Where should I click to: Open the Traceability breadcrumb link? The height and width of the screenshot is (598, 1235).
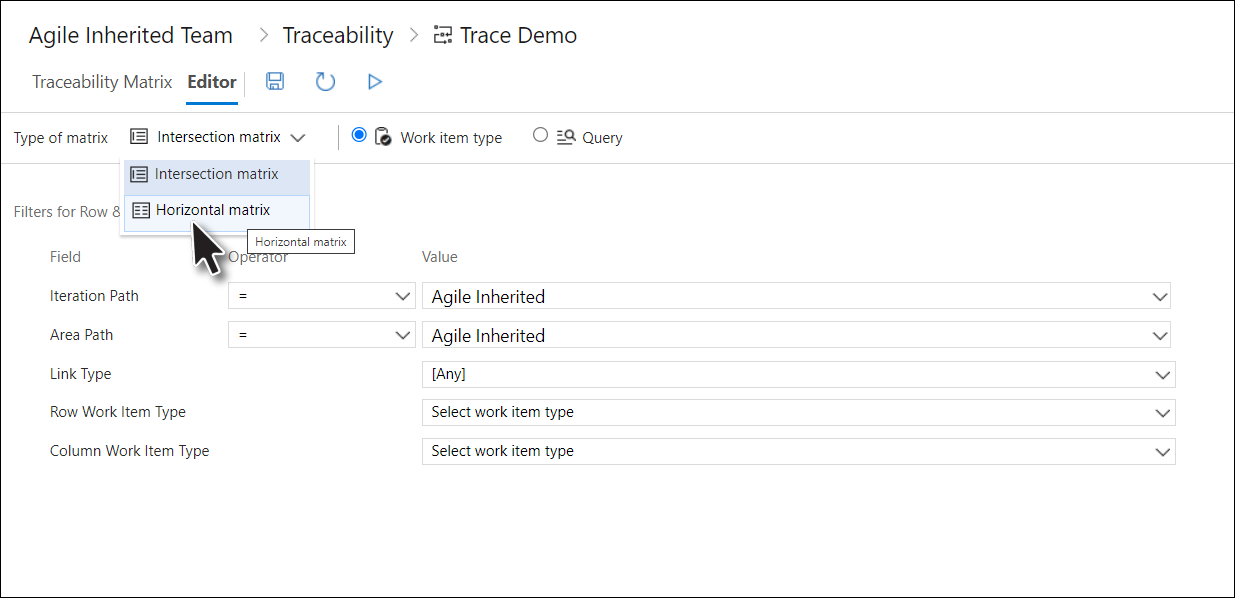click(x=337, y=34)
